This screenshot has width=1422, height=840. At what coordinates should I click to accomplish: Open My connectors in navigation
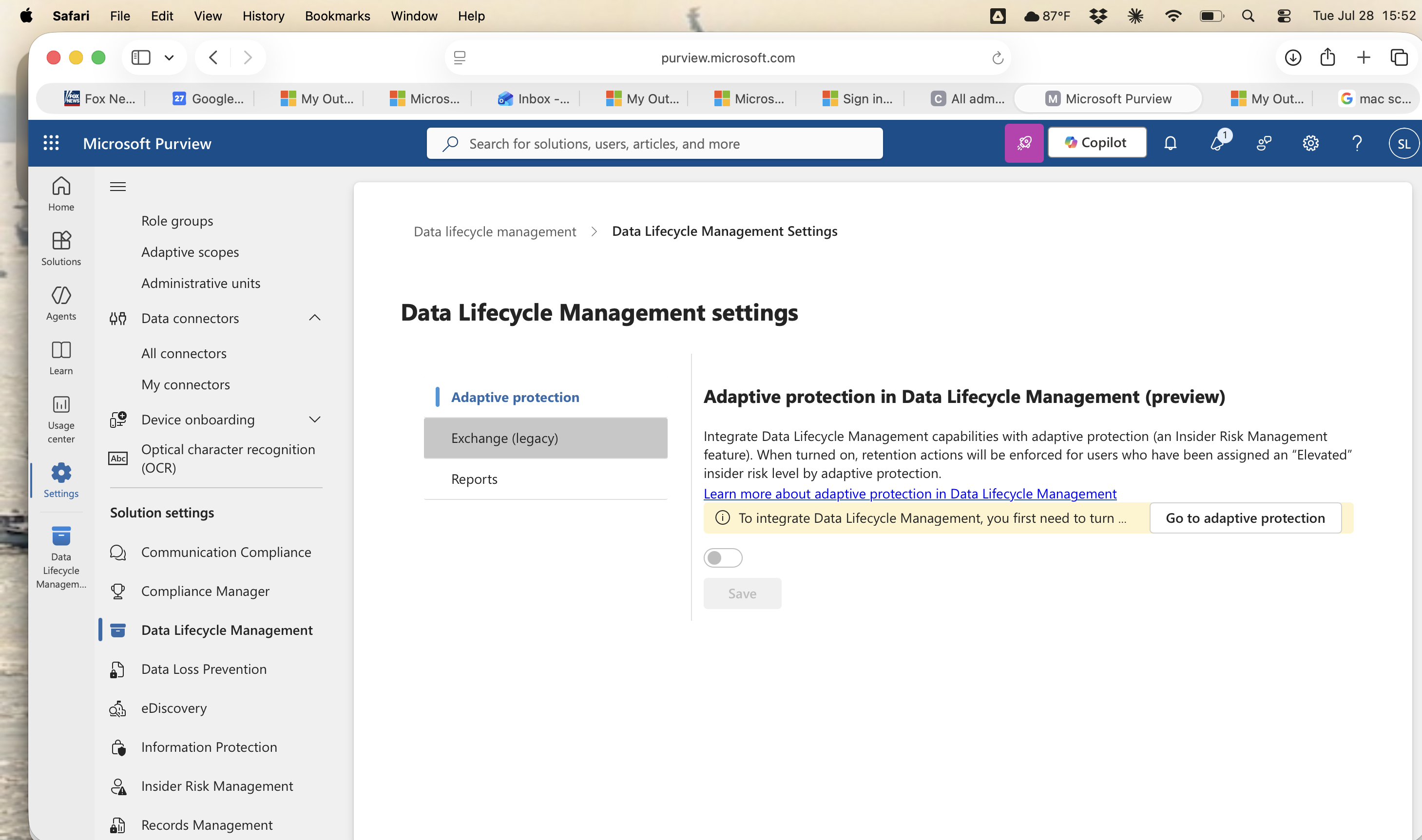185,384
